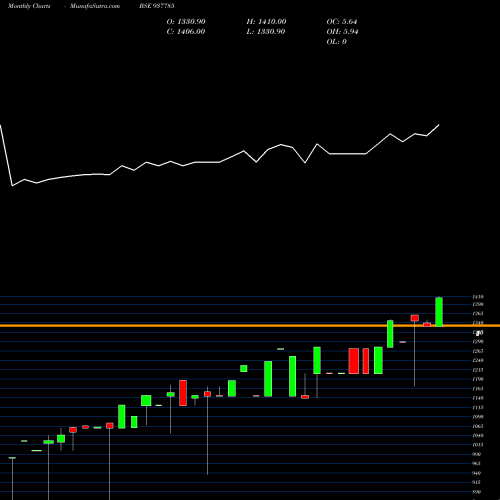Click the orange horizontal price line
The height and width of the screenshot is (500, 500).
(x=250, y=325)
